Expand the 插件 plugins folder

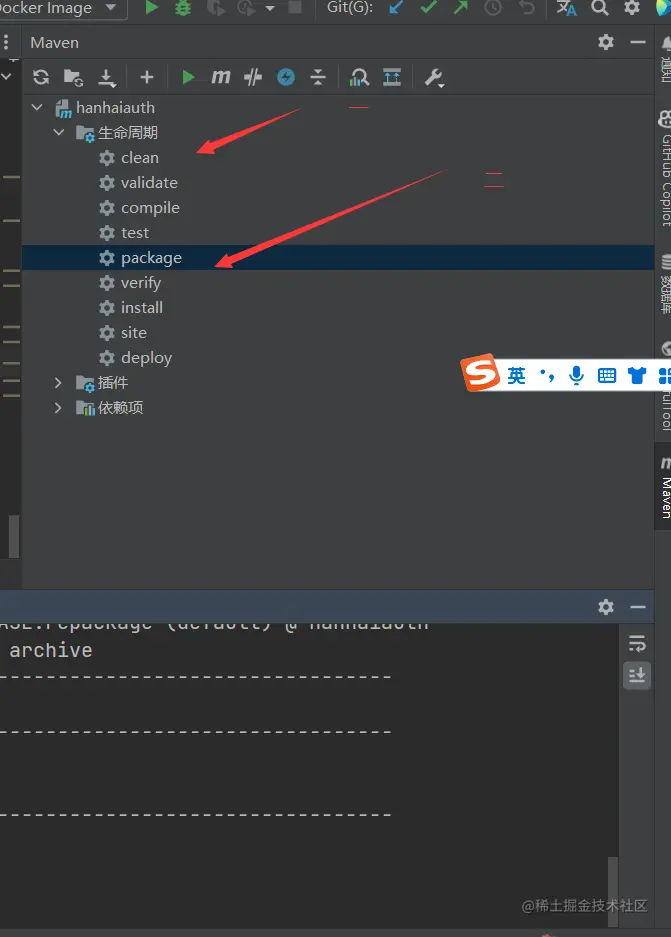(58, 382)
